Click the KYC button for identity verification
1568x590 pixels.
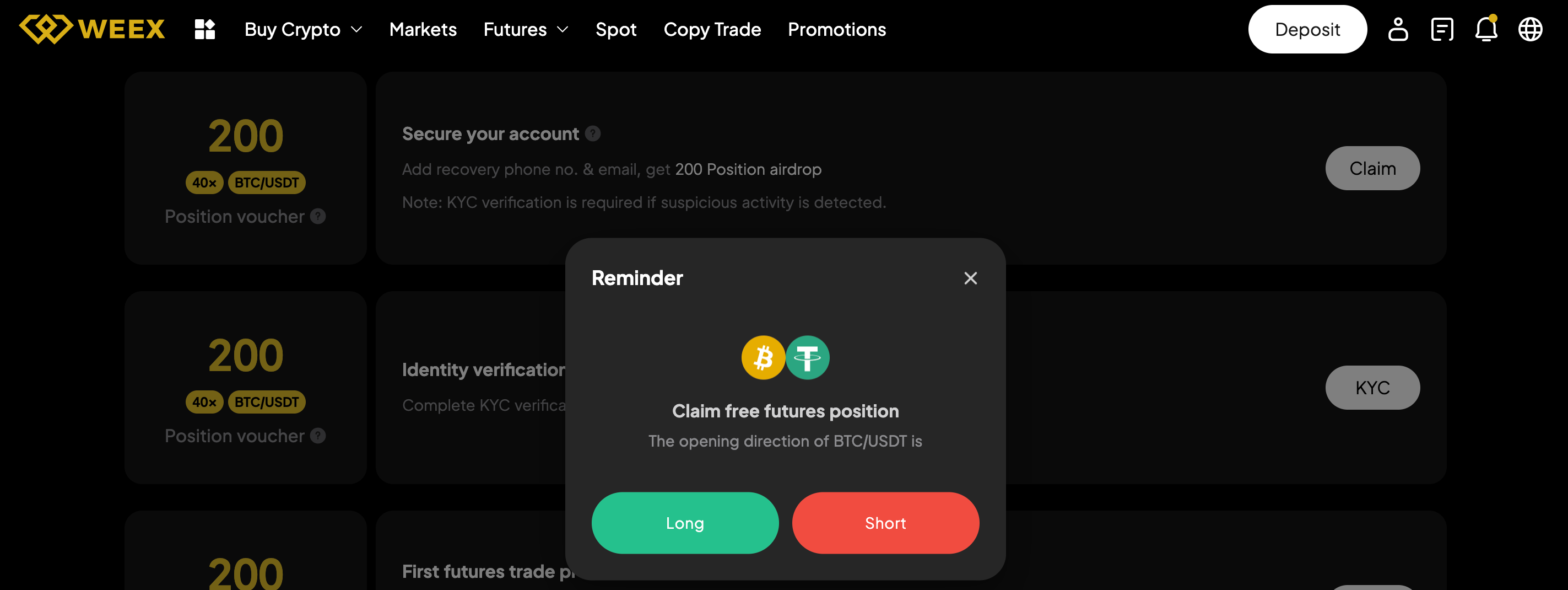(x=1372, y=388)
